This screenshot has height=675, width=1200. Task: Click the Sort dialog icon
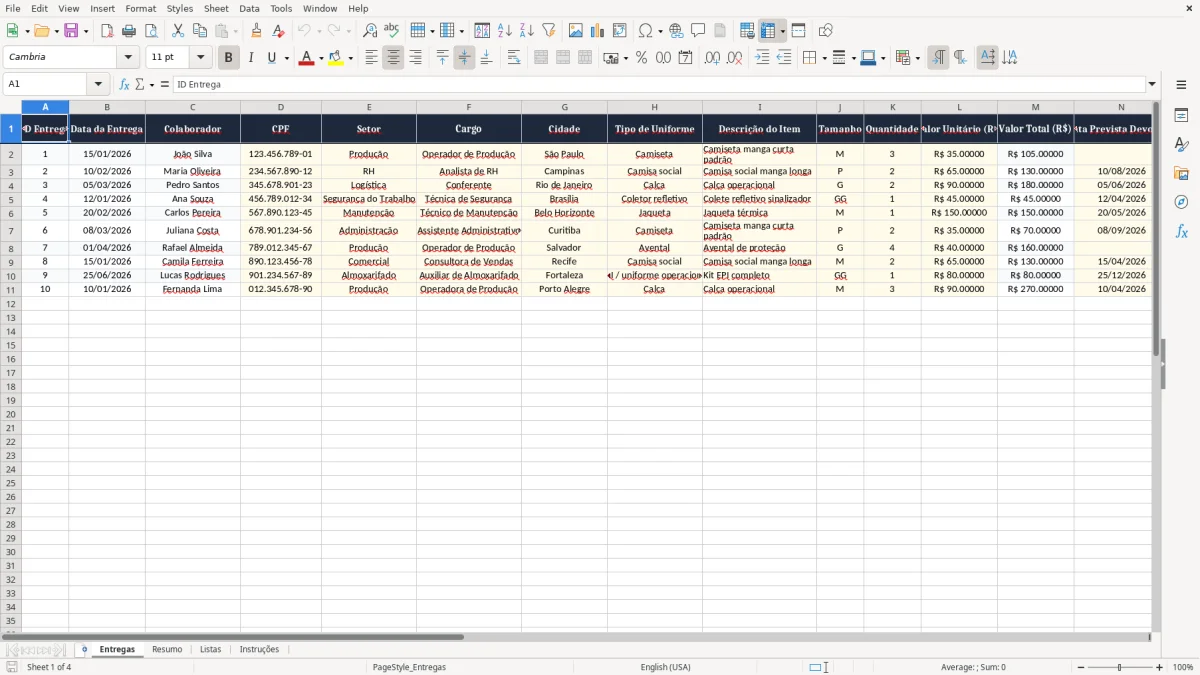482,31
